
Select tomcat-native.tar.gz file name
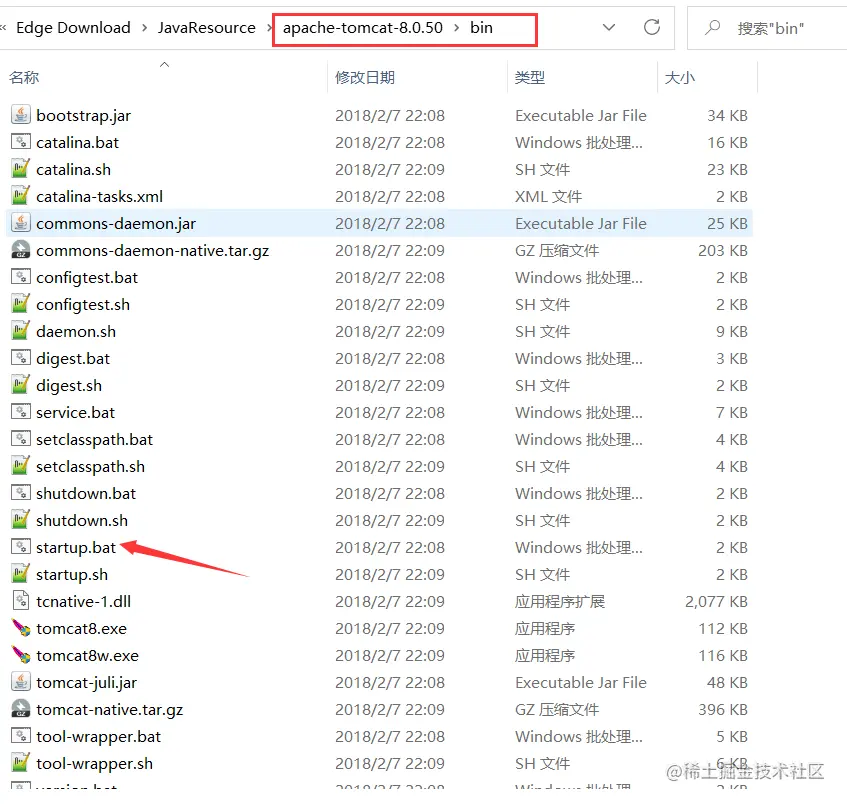click(110, 709)
